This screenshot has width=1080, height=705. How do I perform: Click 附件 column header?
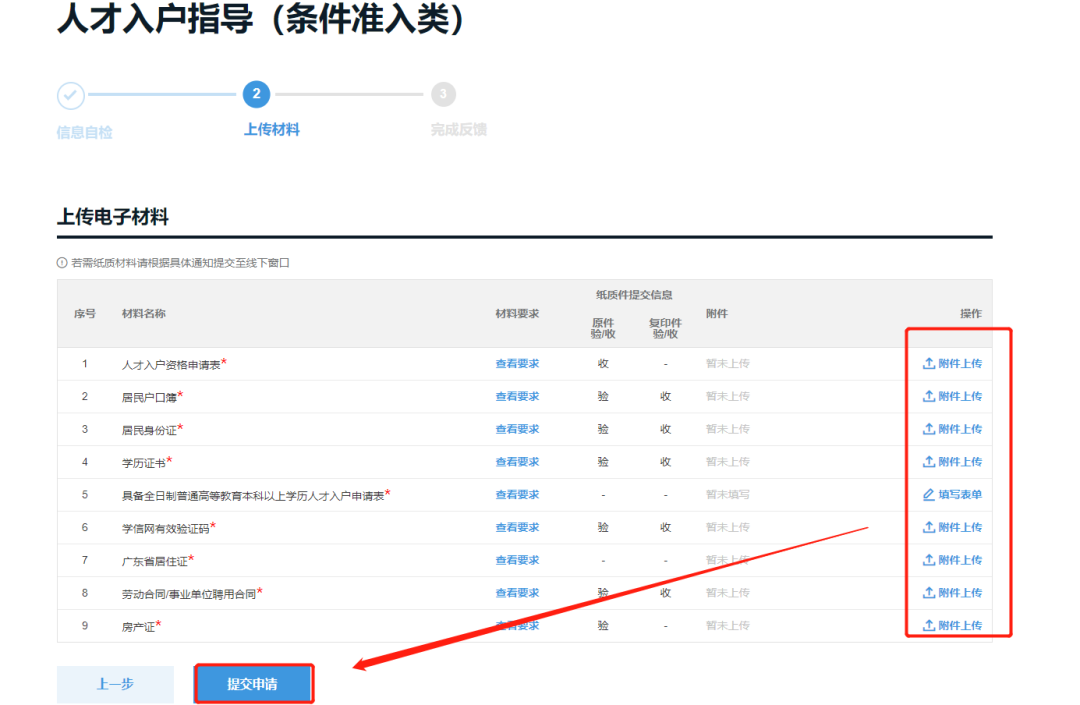(716, 314)
